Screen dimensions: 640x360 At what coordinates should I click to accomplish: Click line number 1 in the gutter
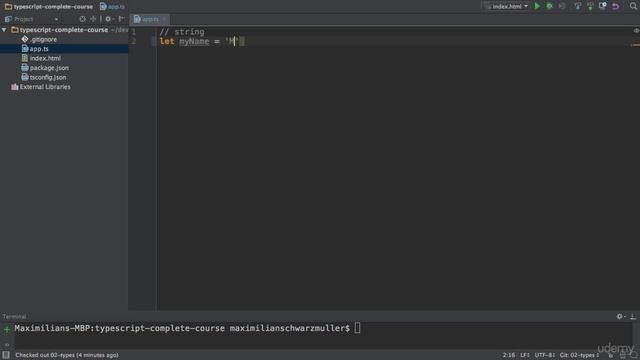134,32
